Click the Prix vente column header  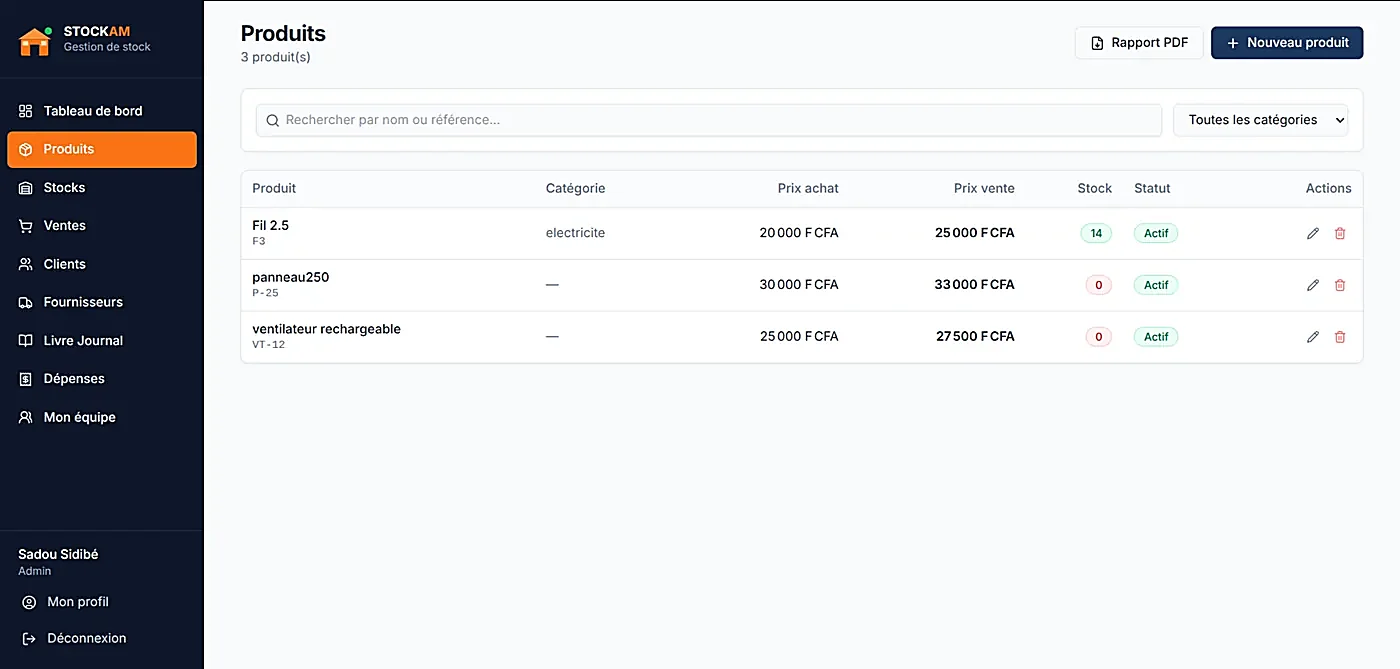[x=984, y=188]
